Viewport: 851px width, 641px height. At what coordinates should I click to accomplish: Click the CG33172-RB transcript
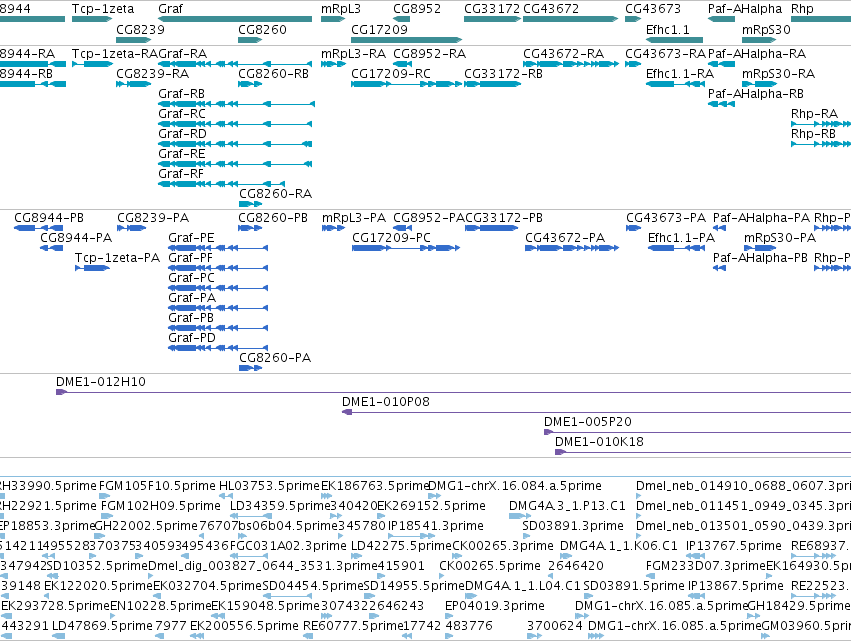tap(492, 84)
